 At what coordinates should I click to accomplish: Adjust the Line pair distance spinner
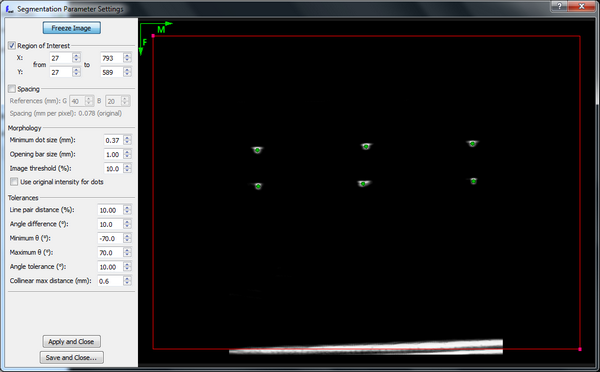point(127,210)
